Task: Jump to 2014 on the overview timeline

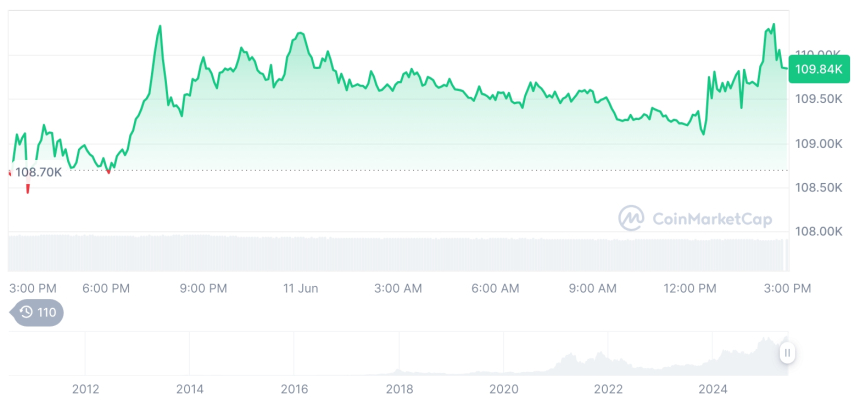Action: point(189,388)
